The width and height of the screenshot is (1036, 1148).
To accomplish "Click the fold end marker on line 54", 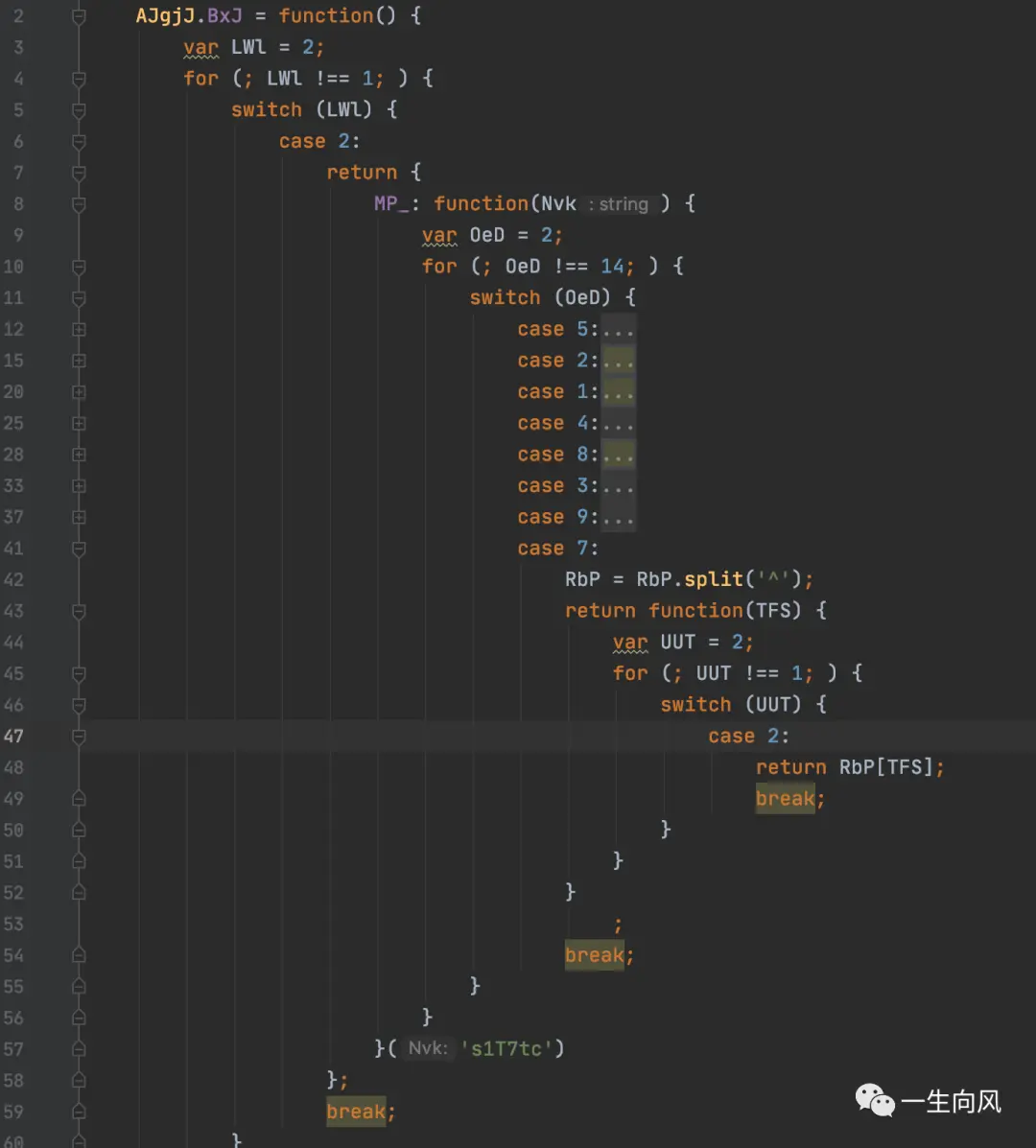I will click(79, 955).
